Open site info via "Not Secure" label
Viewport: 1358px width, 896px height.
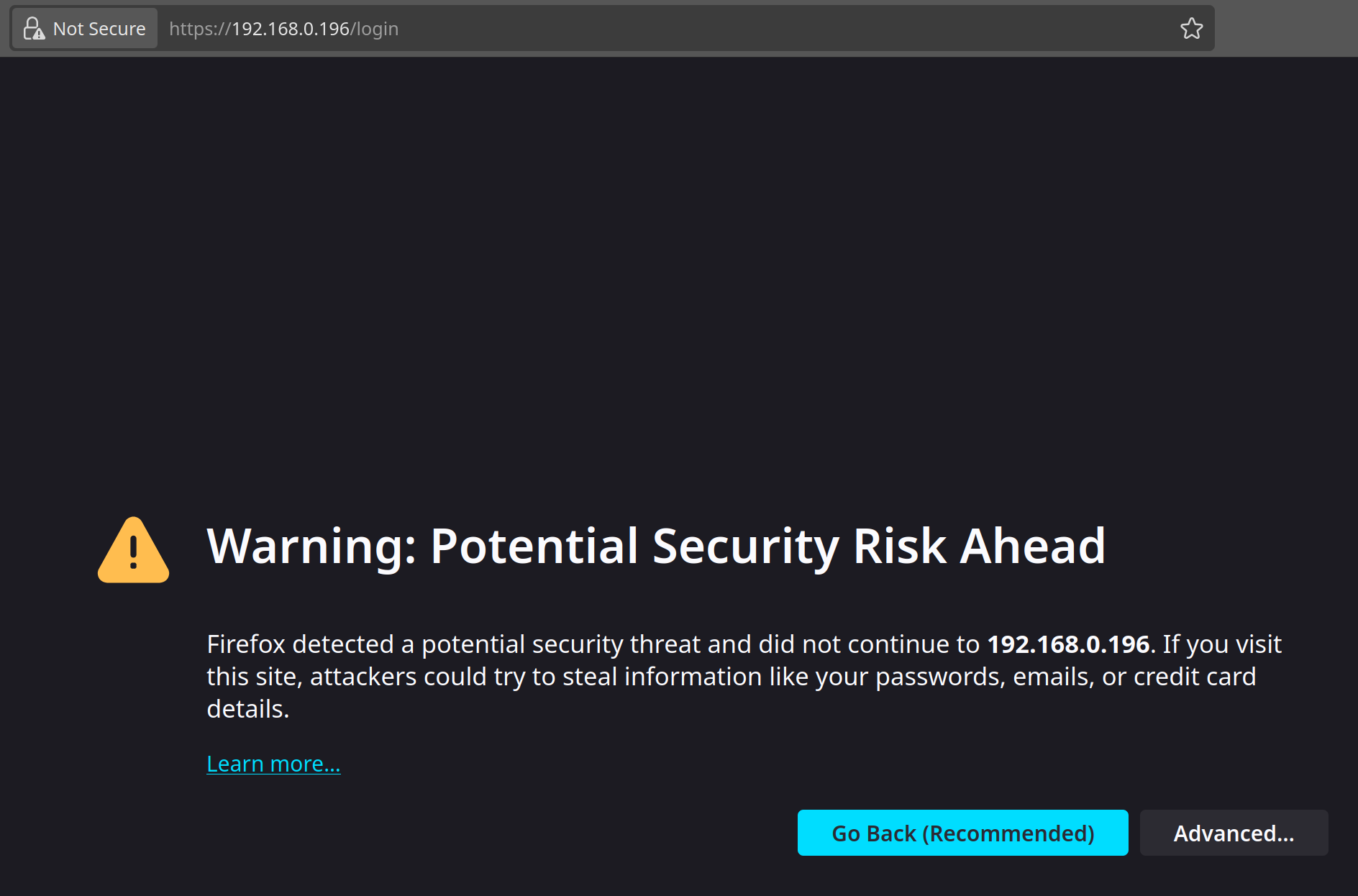pos(99,29)
